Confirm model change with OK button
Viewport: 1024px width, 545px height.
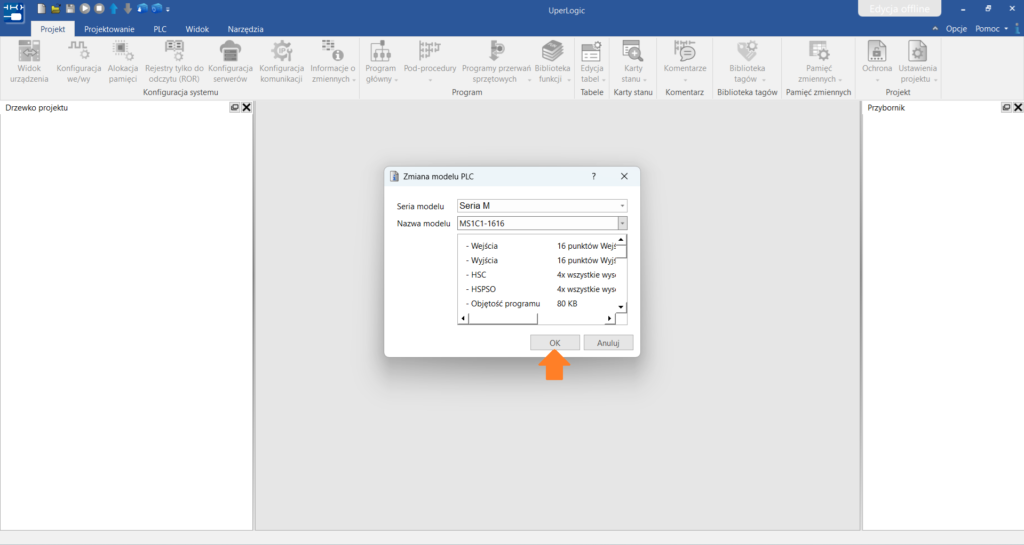click(554, 343)
